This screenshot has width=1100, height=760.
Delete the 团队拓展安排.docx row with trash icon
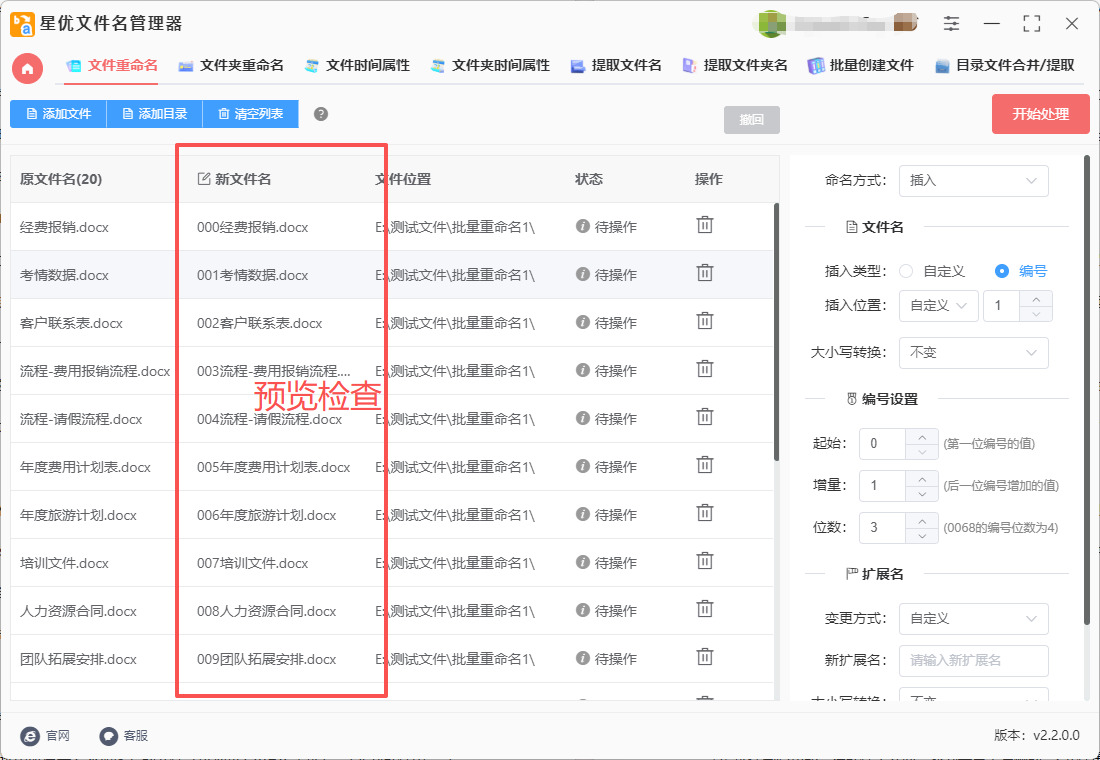[x=704, y=657]
